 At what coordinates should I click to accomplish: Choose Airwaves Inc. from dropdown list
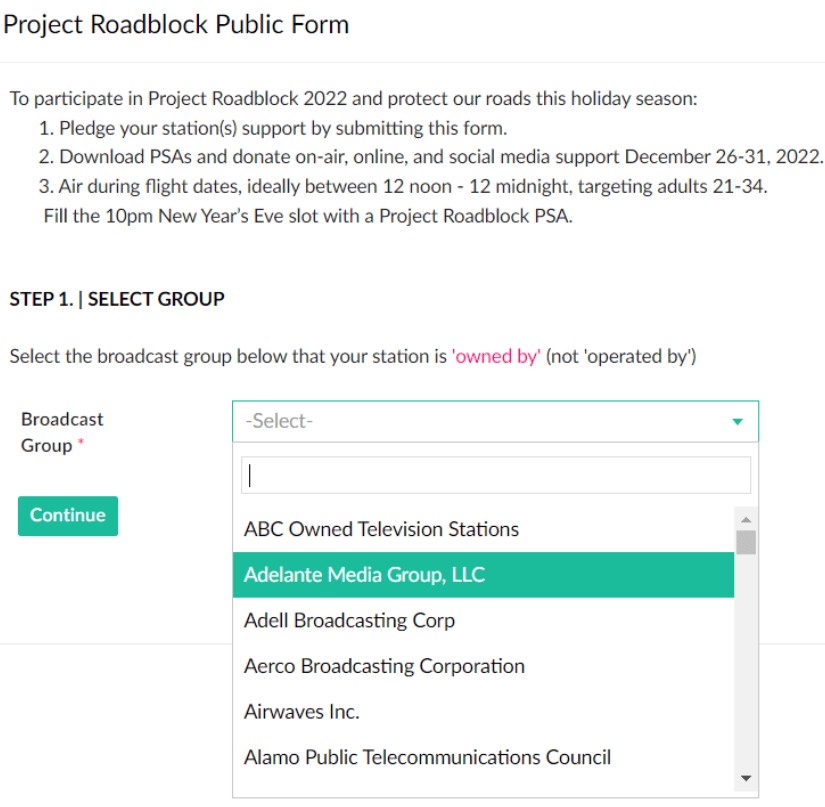point(301,712)
